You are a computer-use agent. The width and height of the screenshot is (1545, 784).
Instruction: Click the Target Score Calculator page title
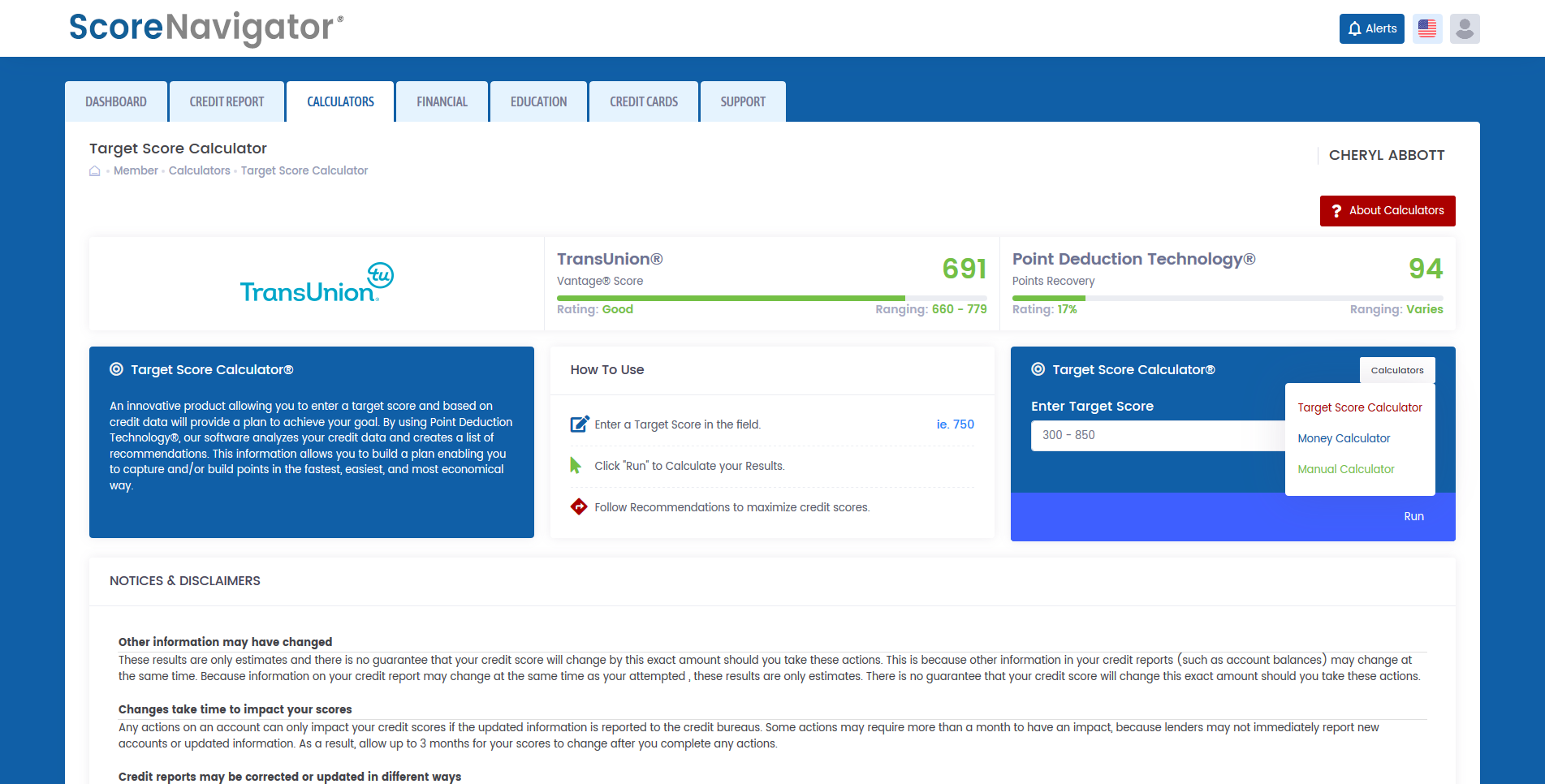pos(178,149)
